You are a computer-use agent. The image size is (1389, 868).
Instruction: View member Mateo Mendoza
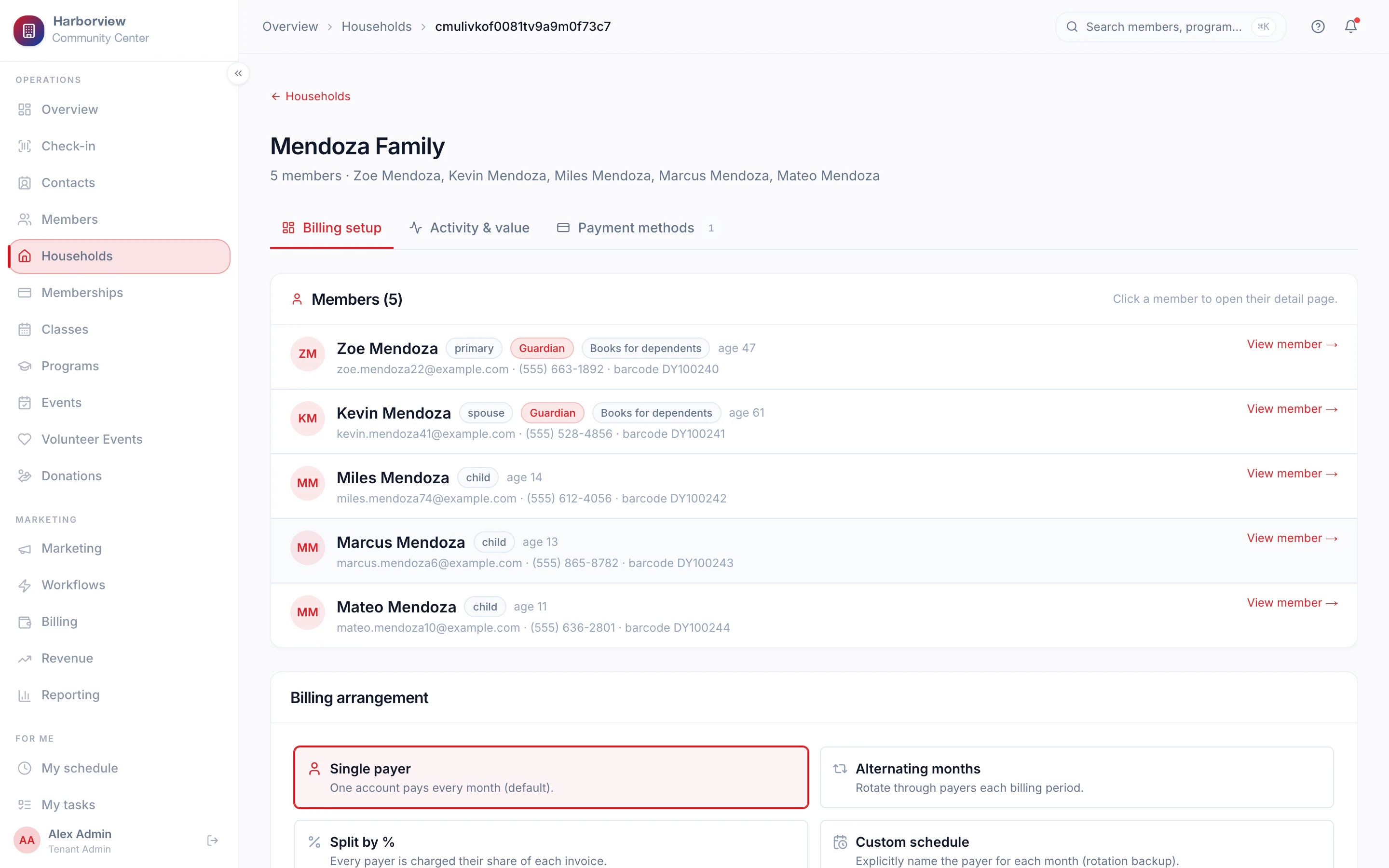click(1292, 603)
